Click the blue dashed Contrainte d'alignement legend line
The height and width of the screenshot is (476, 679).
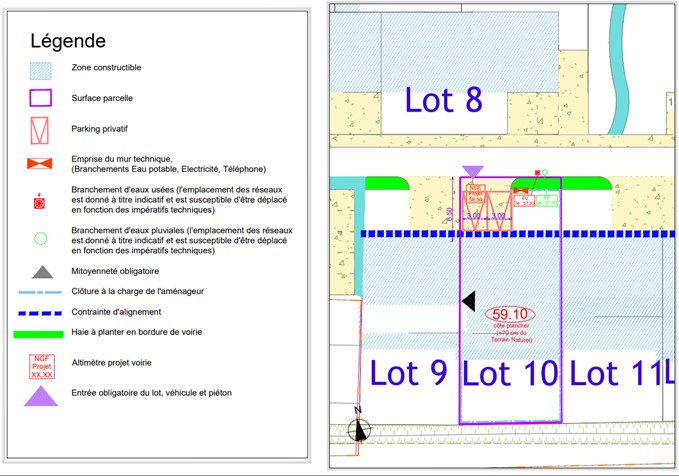[x=41, y=312]
